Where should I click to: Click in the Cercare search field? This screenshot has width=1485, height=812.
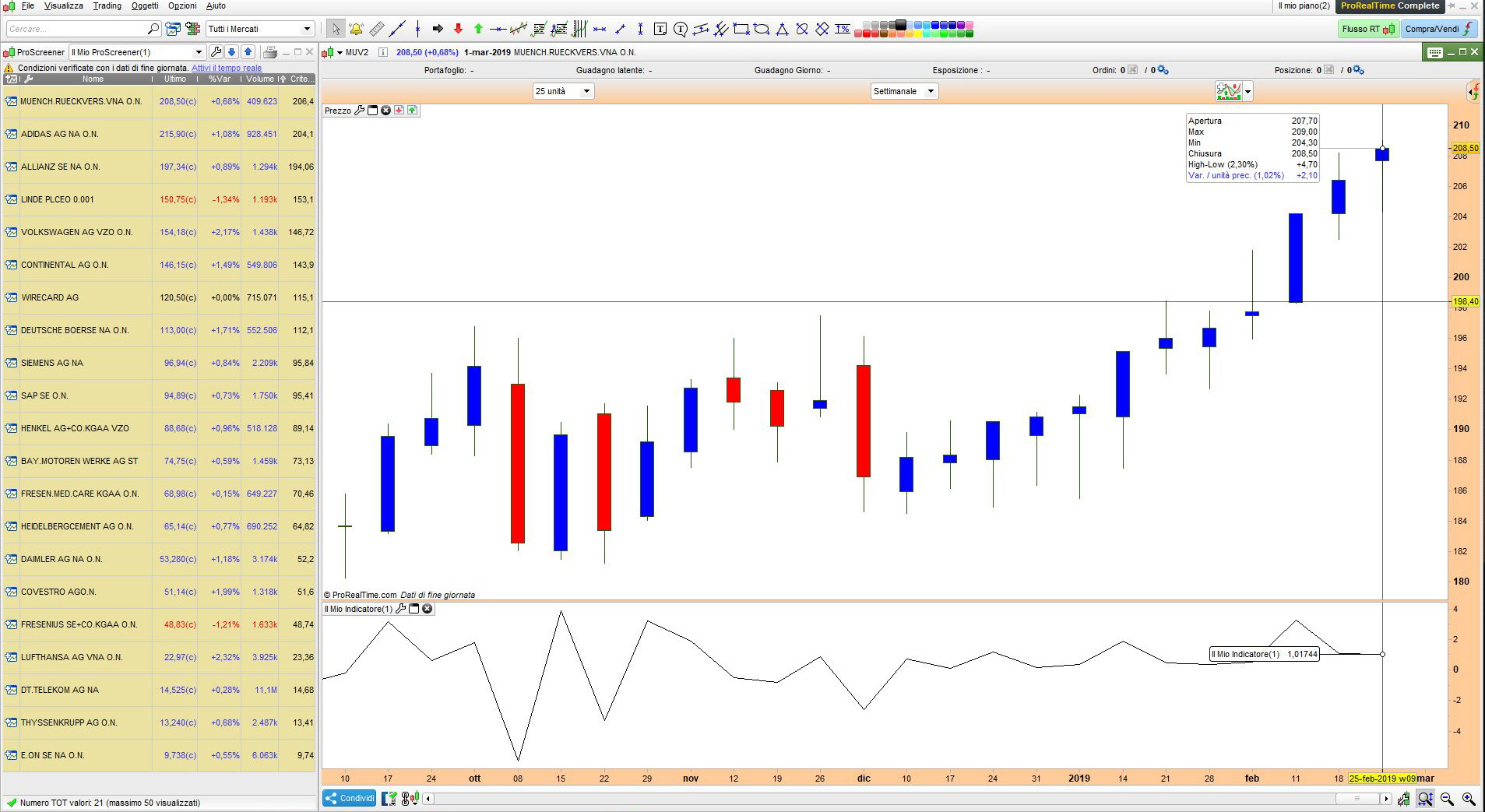tap(76, 29)
